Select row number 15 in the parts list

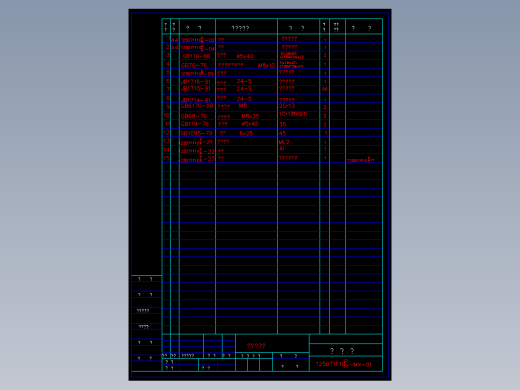coord(166,158)
